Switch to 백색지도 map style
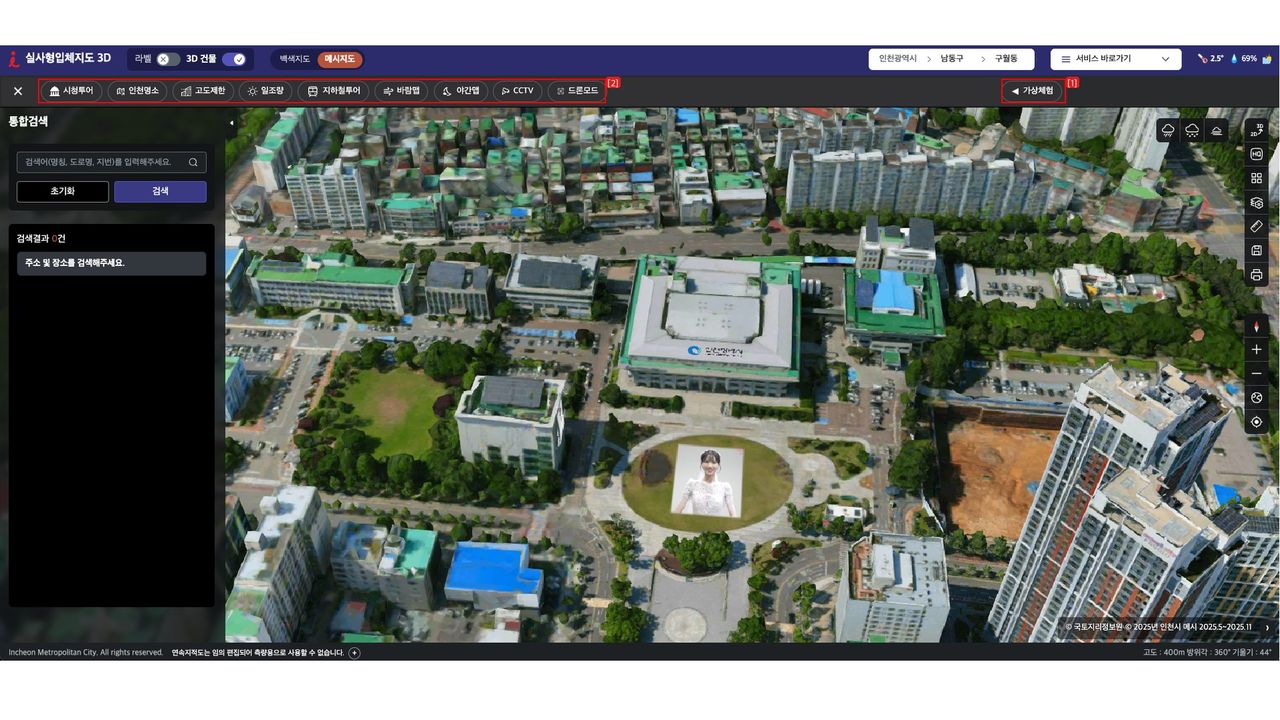Viewport: 1280px width, 720px height. (x=295, y=59)
